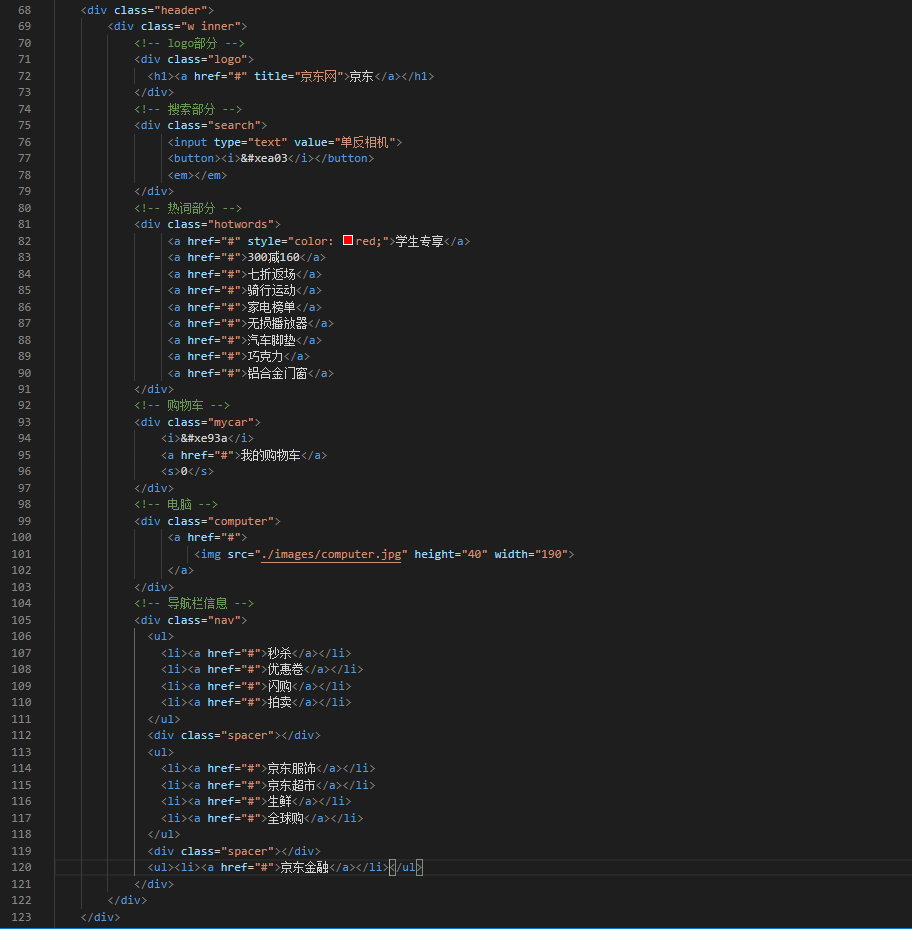The height and width of the screenshot is (929, 912).
Task: Click class value "computer" on line 99
Action: (x=241, y=521)
